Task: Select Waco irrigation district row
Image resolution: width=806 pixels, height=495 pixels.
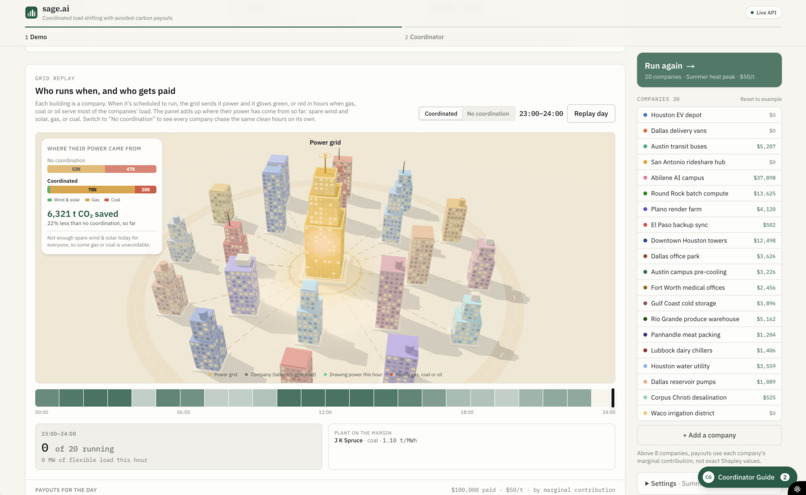Action: pos(709,413)
